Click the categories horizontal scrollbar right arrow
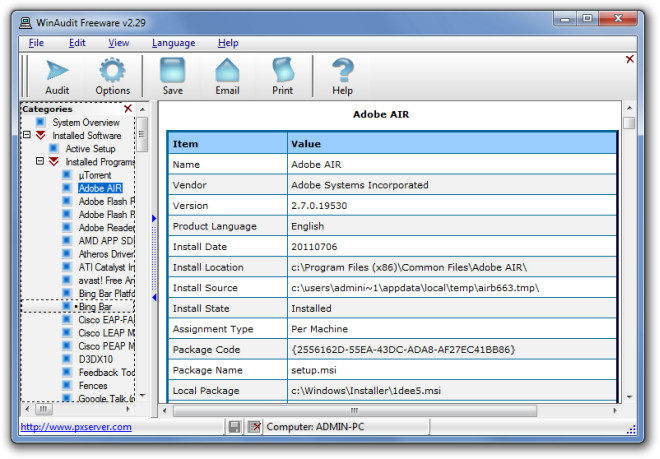 coord(128,409)
